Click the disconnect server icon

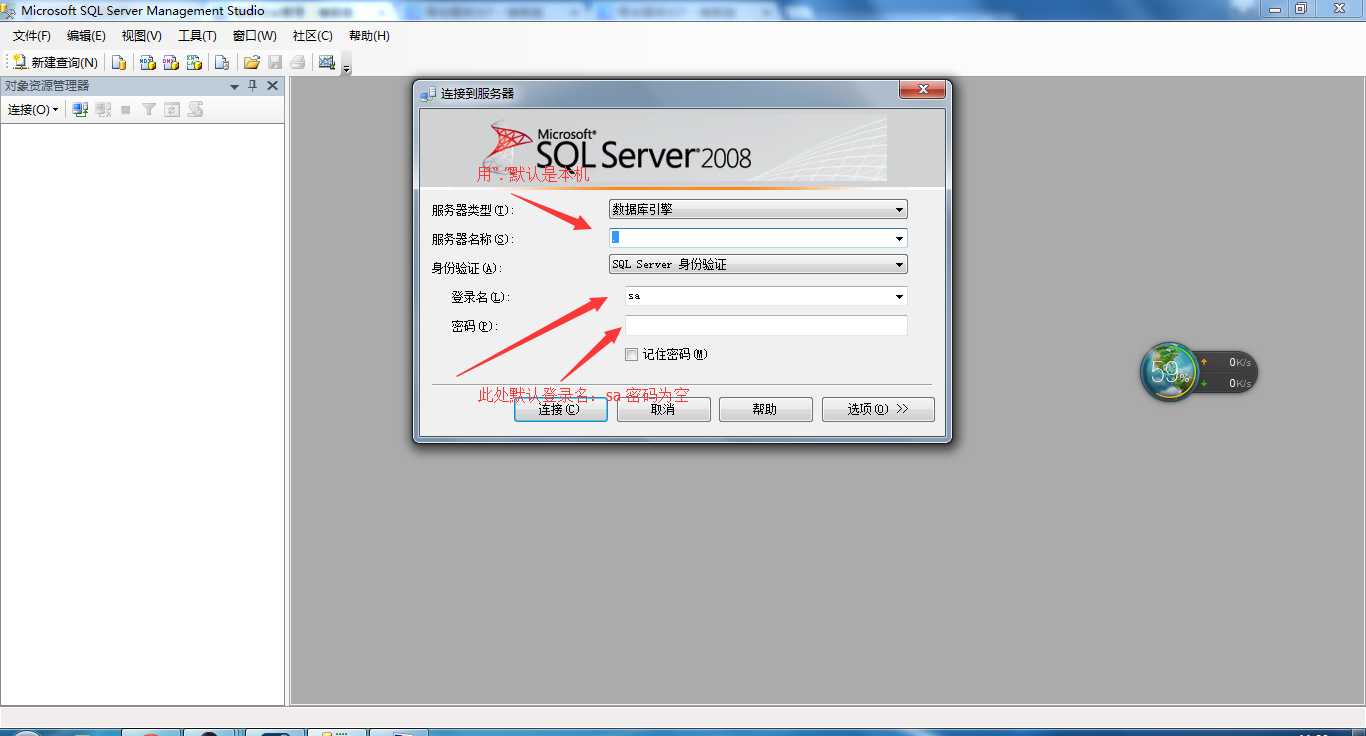coord(103,109)
